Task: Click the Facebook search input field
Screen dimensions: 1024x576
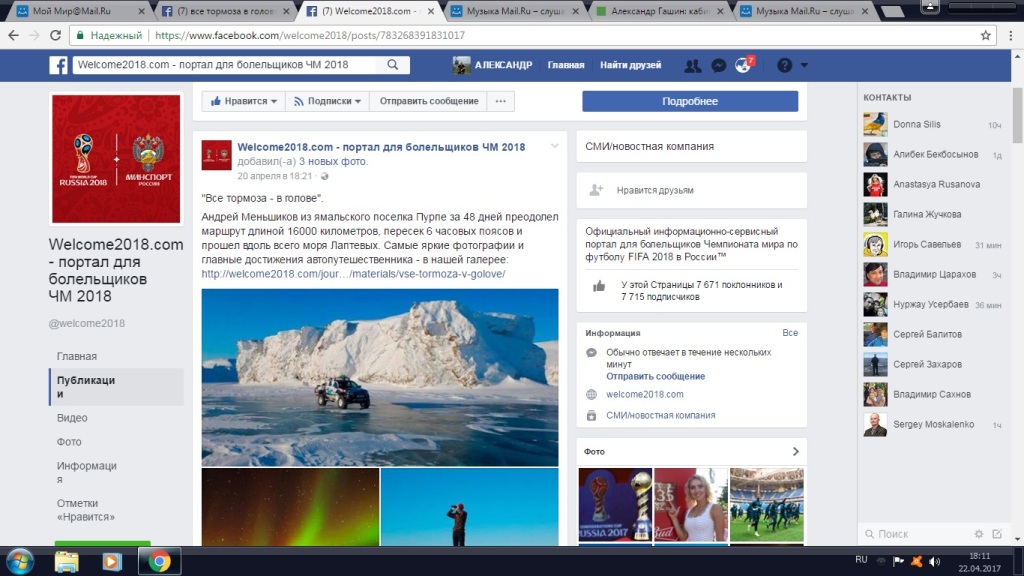Action: click(225, 65)
